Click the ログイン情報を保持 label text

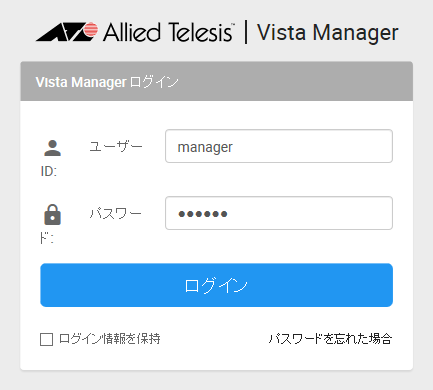[110, 339]
